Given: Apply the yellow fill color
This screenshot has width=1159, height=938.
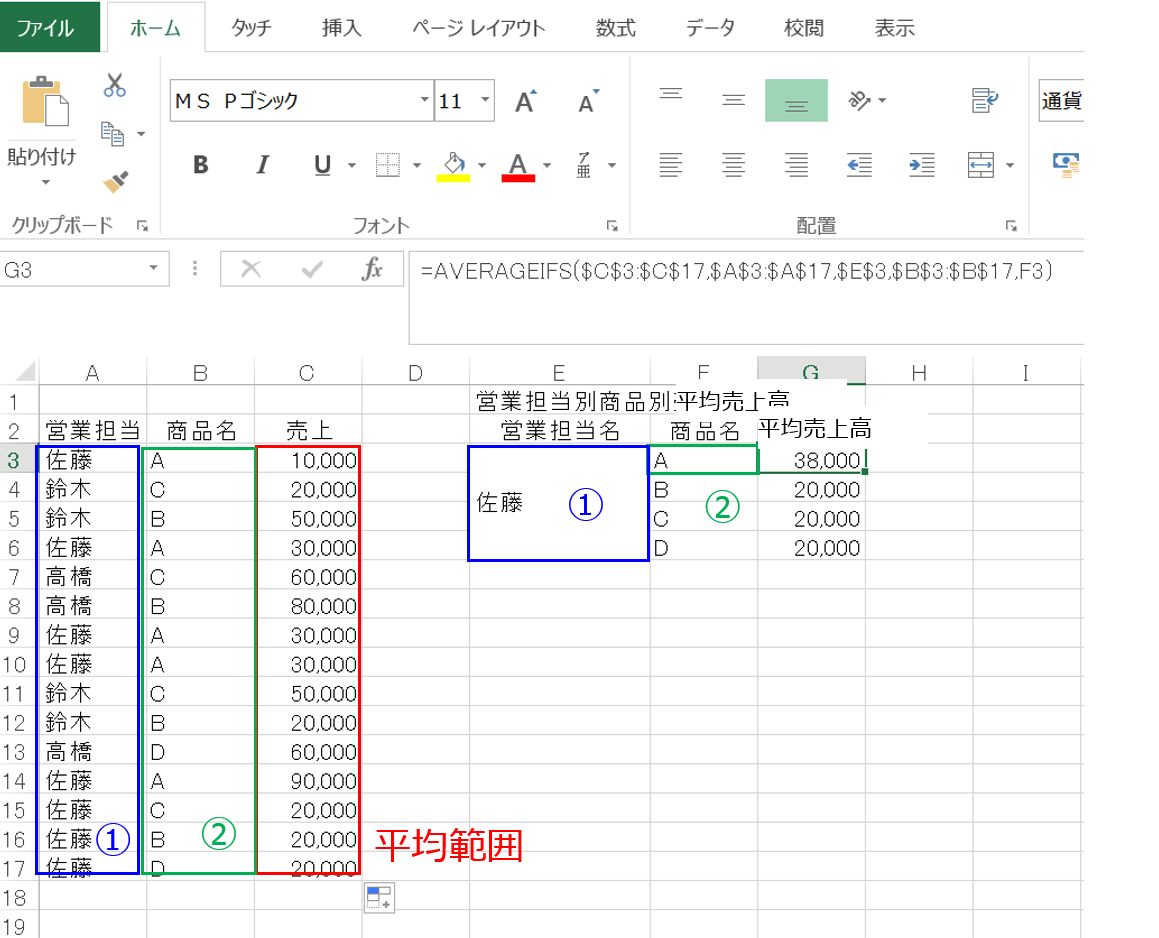Looking at the screenshot, I should [x=453, y=165].
